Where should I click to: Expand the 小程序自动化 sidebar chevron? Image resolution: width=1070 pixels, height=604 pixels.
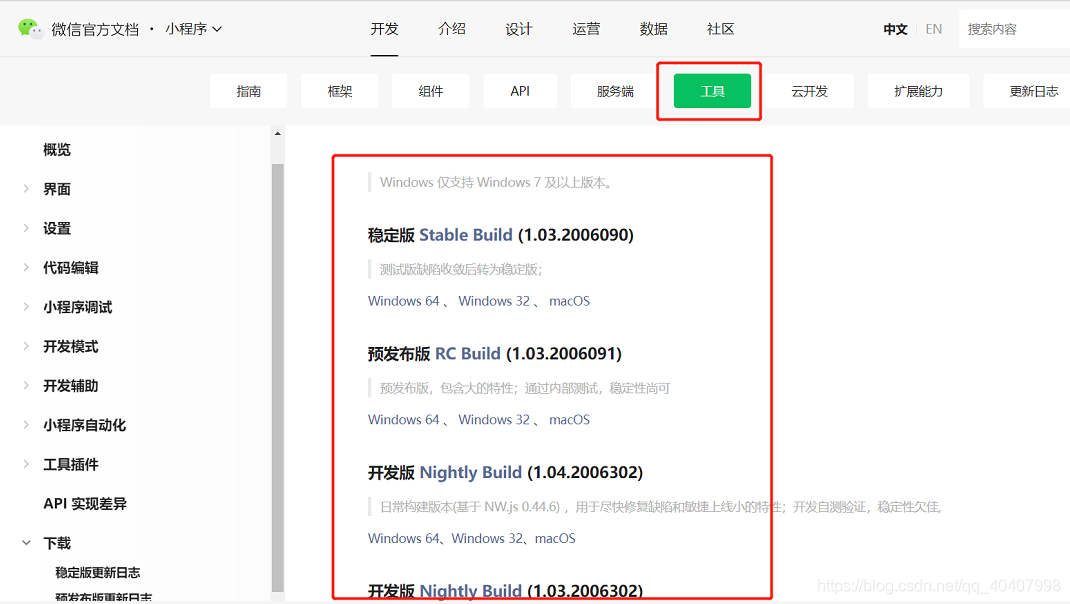pos(26,425)
